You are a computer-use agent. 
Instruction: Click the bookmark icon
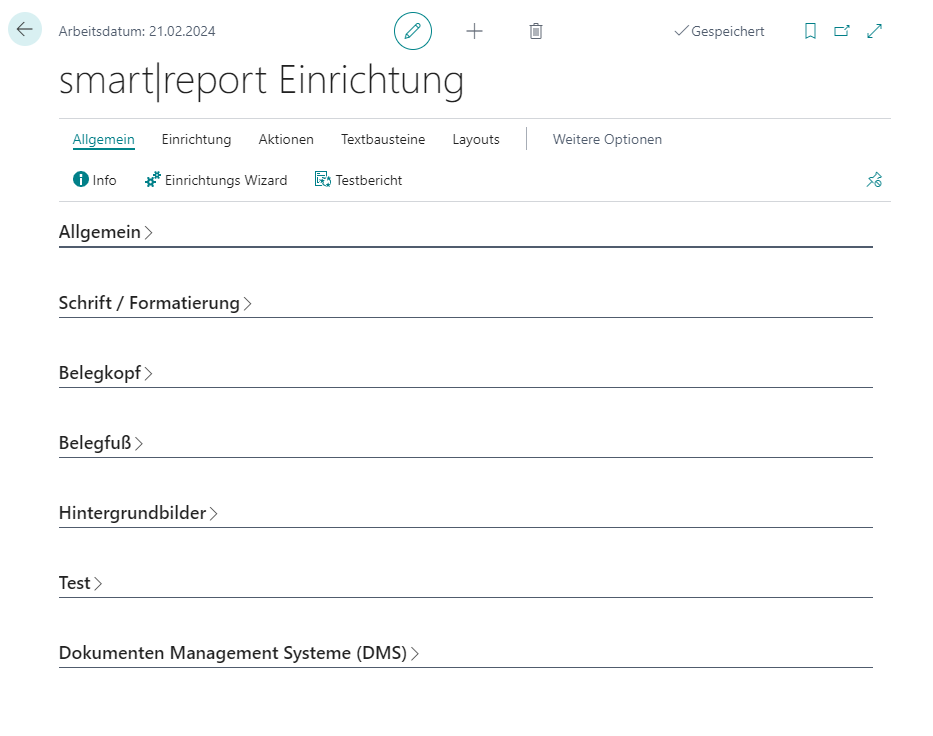[810, 31]
